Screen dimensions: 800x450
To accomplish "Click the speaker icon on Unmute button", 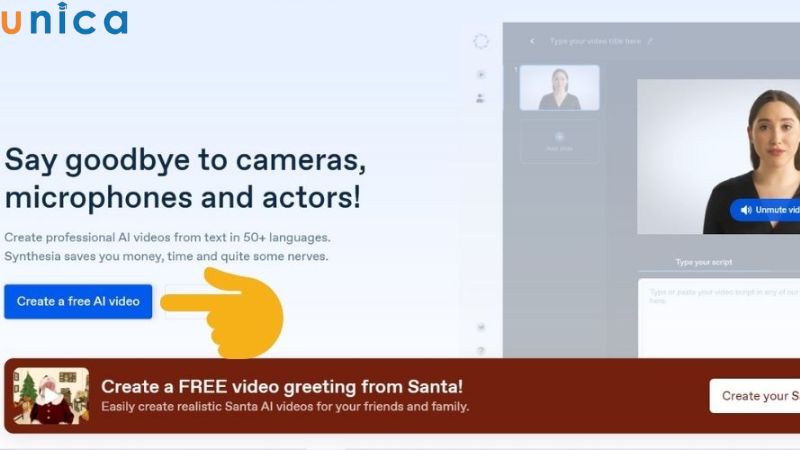I will point(744,210).
